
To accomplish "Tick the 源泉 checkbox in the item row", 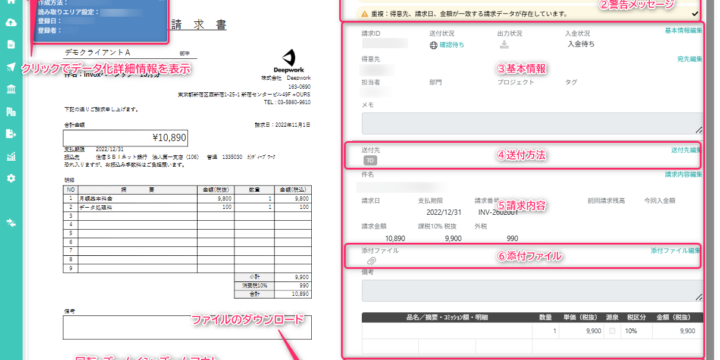I will pyautogui.click(x=612, y=331).
